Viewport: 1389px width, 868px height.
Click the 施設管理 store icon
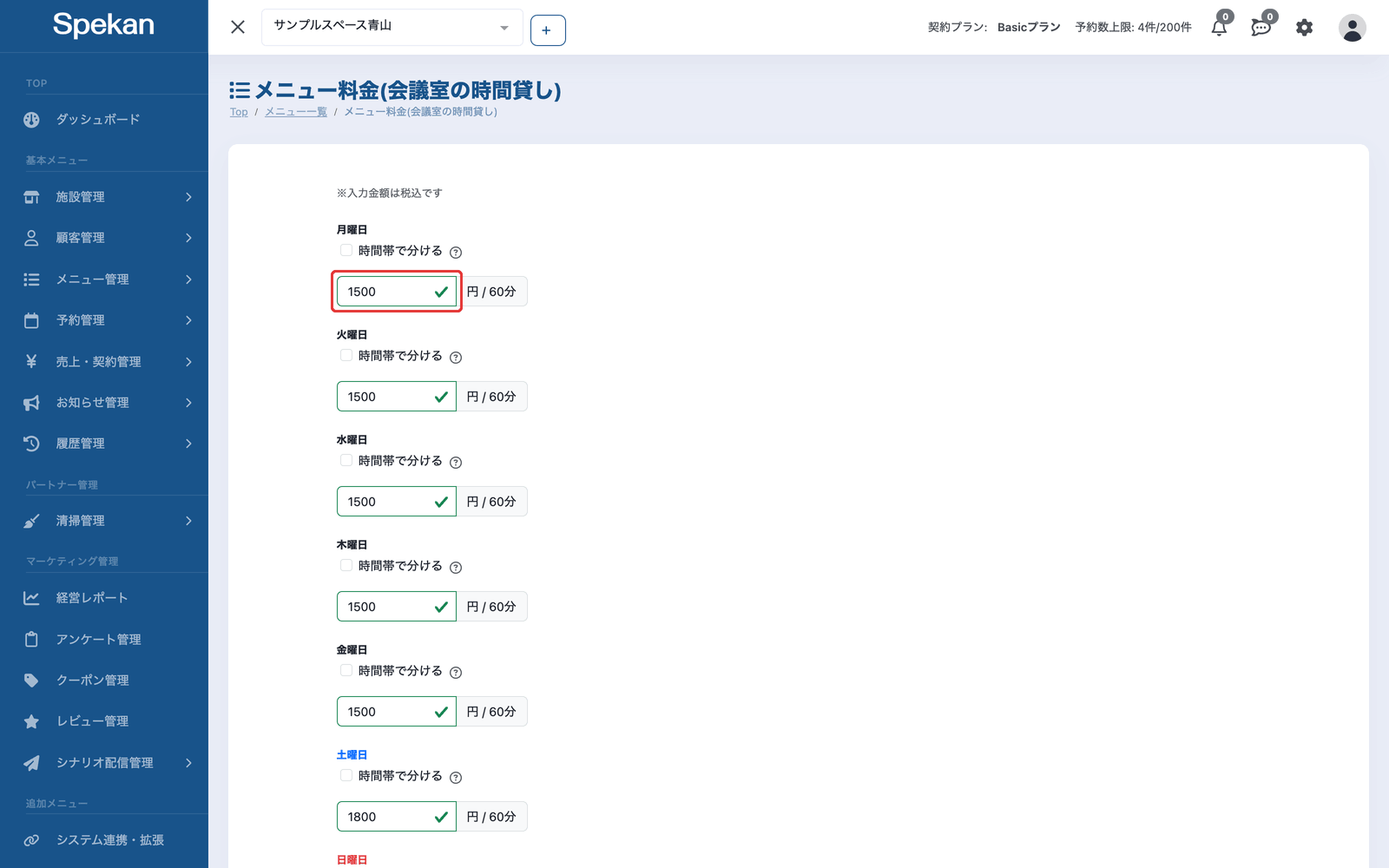point(31,197)
